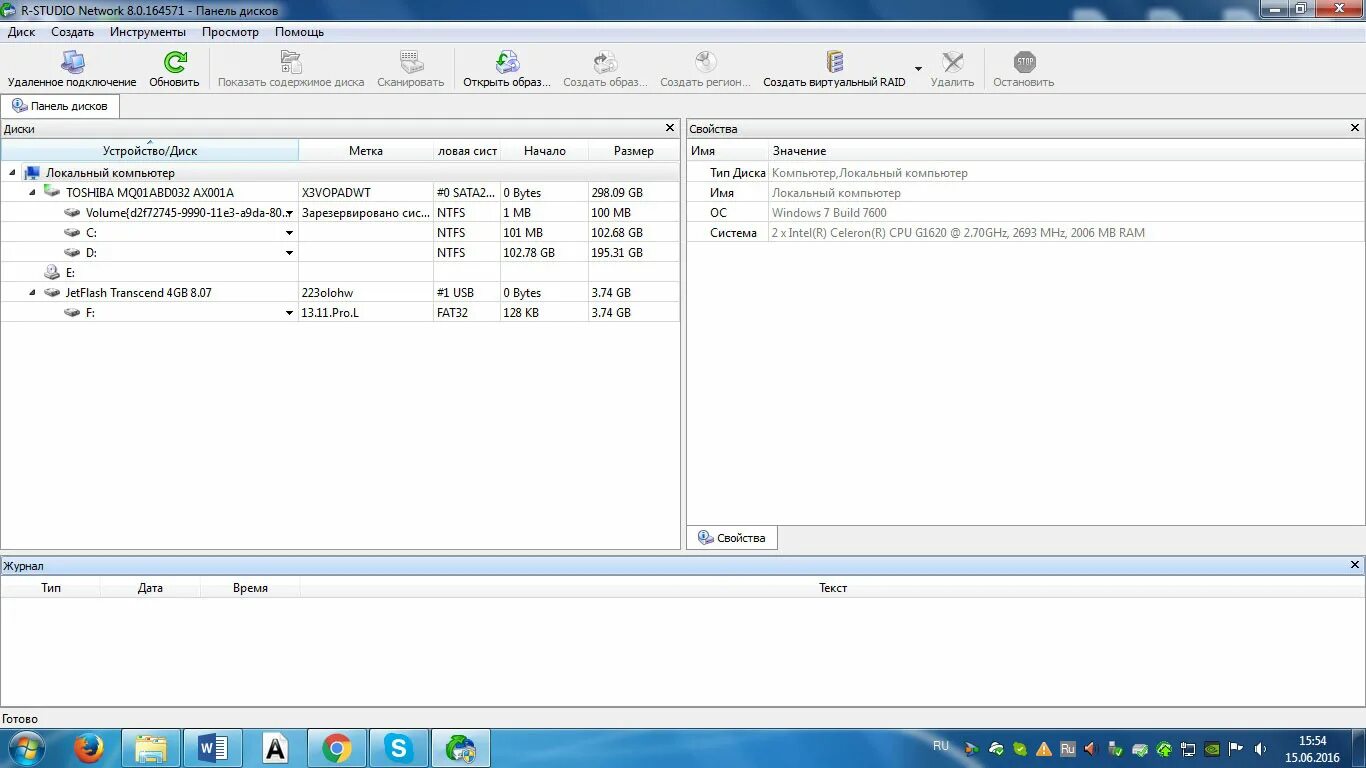This screenshot has height=768, width=1366.
Task: Click the green Обновить refresh icon
Action: click(175, 63)
